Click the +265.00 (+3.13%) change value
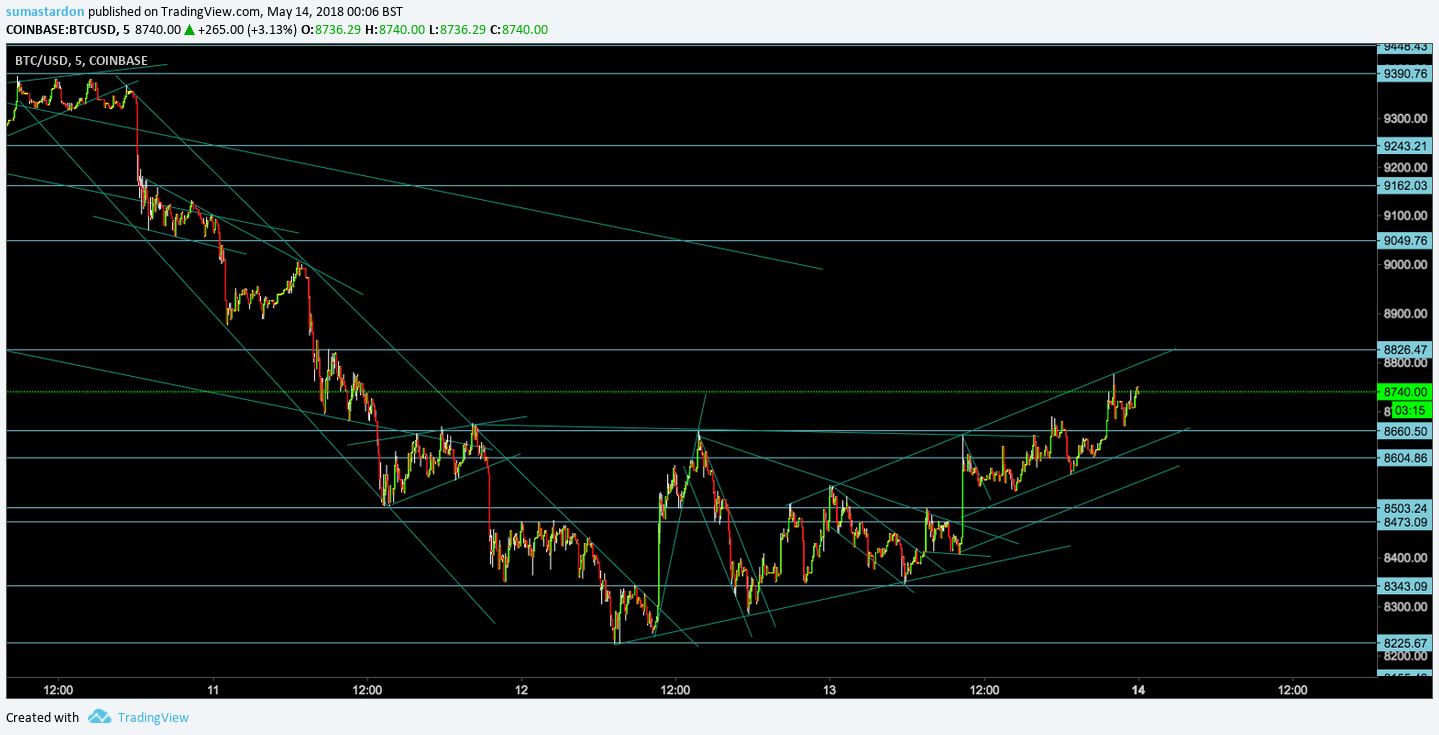 click(x=247, y=29)
